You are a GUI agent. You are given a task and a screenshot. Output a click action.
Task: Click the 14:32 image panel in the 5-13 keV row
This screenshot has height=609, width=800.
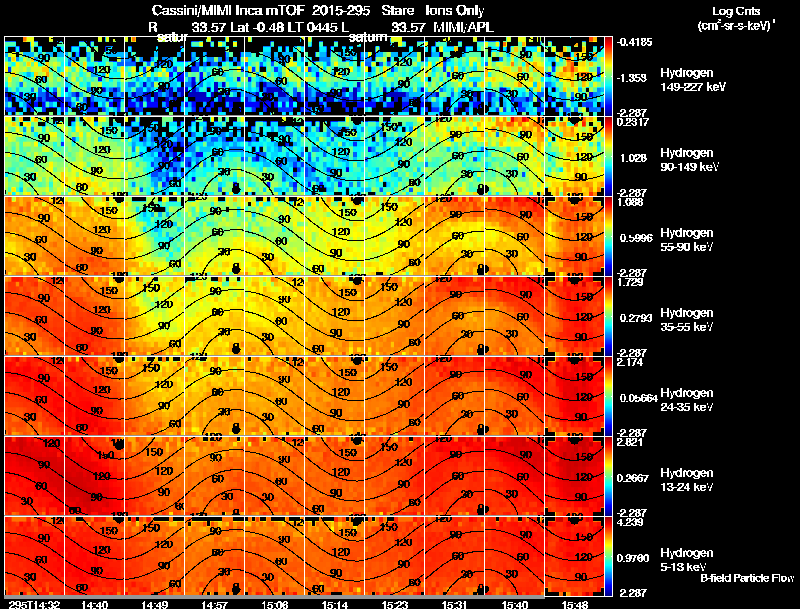[34, 556]
